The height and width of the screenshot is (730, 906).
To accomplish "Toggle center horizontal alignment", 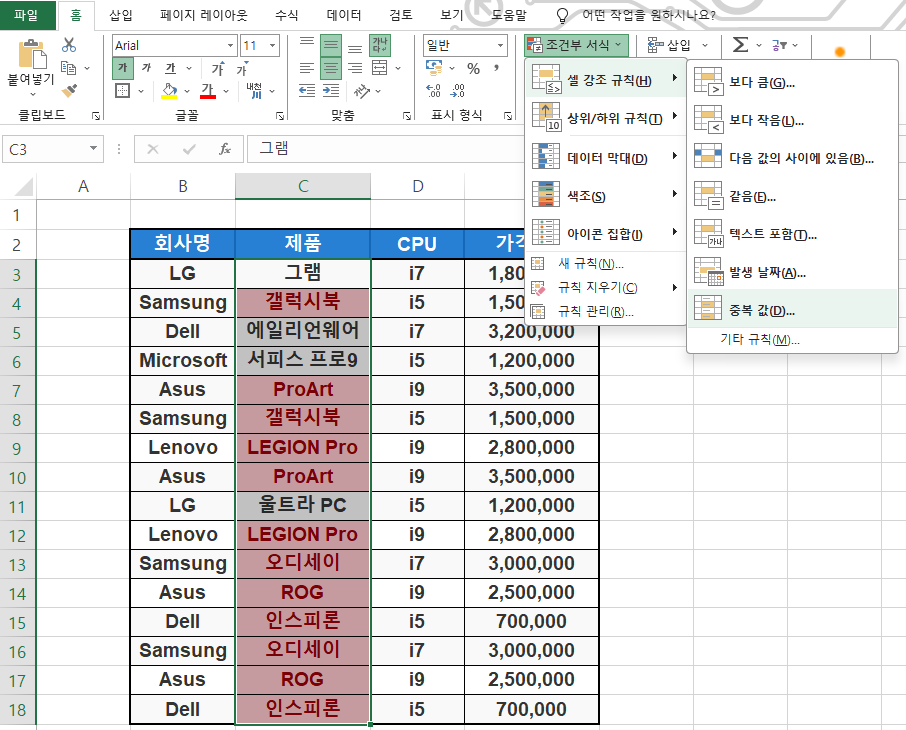I will [x=331, y=68].
